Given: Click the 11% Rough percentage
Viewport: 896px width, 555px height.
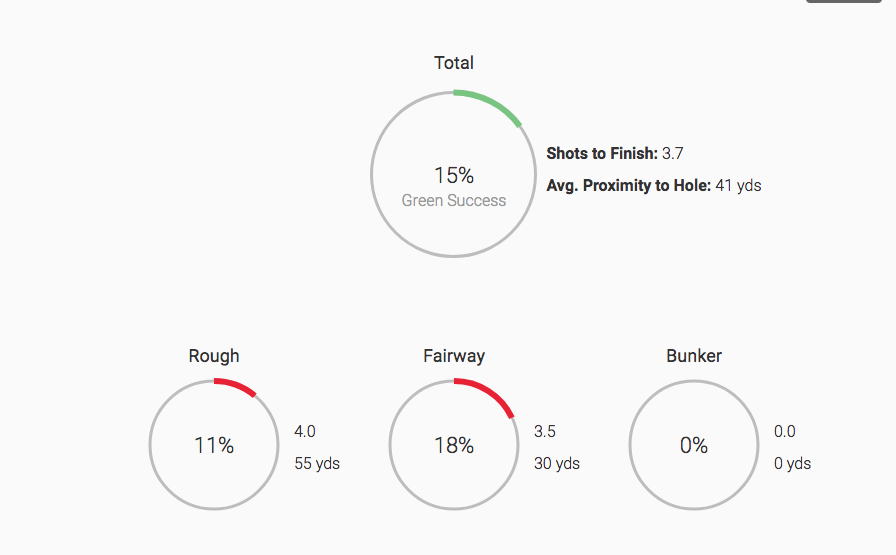Looking at the screenshot, I should click(x=214, y=445).
